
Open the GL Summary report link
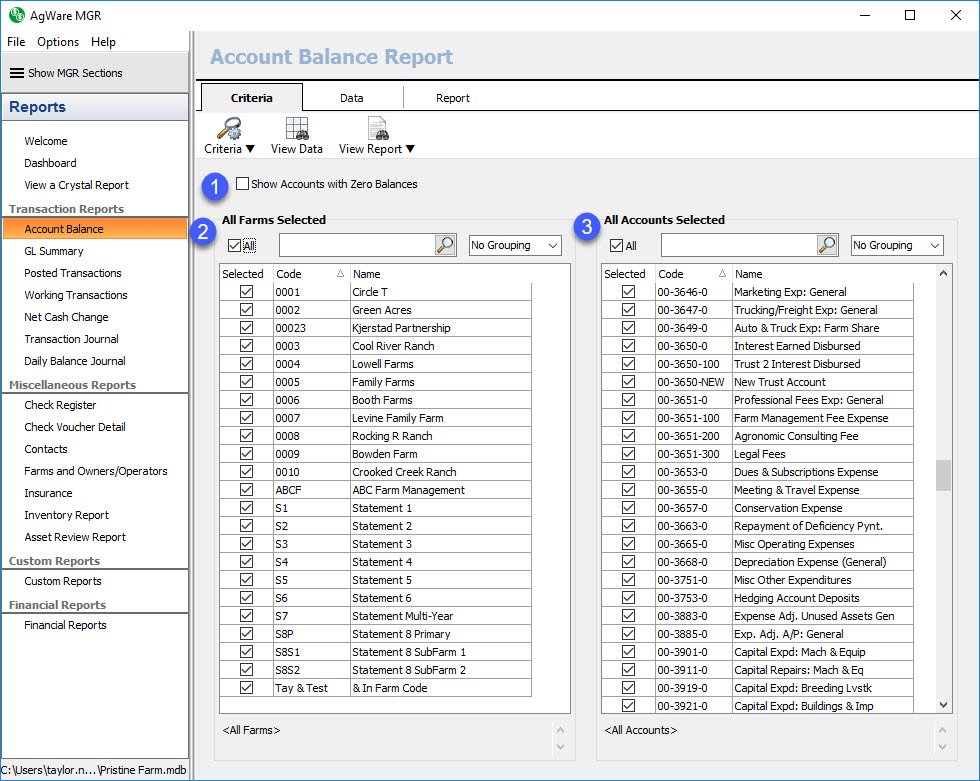(x=54, y=251)
